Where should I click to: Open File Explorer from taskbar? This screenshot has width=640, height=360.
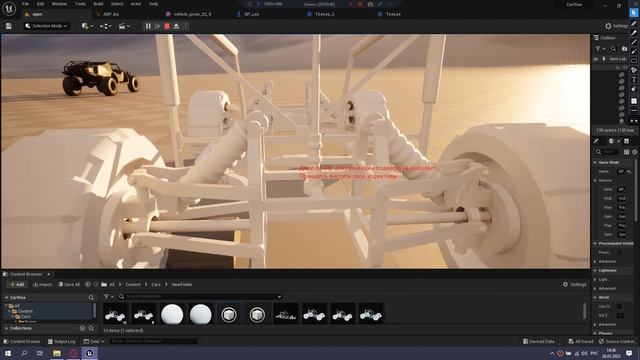point(57,353)
